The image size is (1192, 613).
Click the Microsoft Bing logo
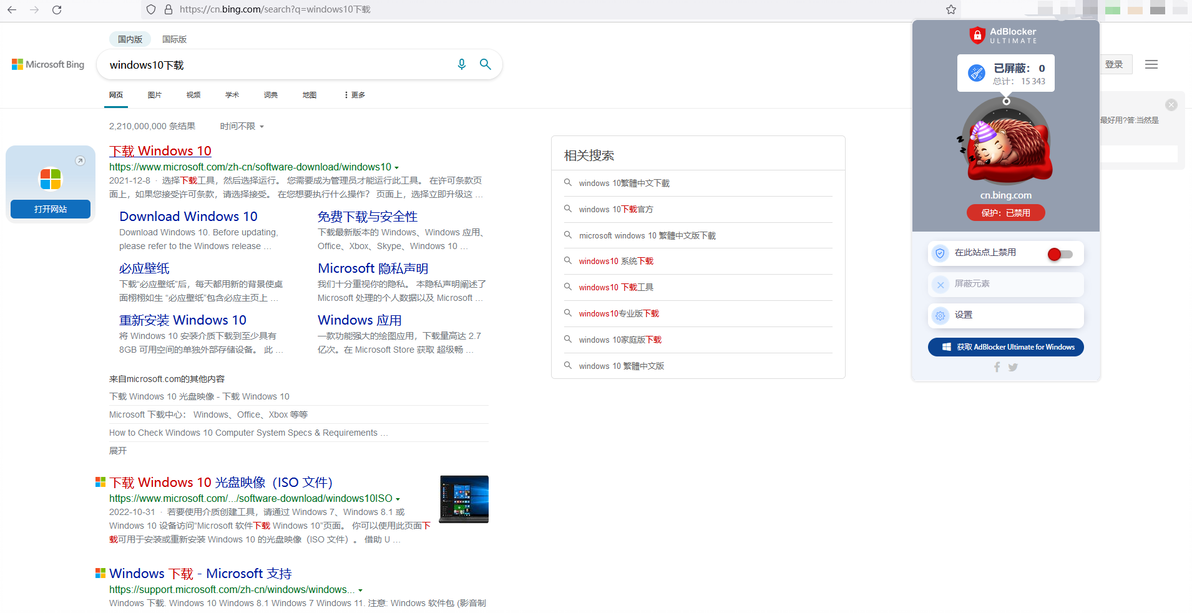pyautogui.click(x=48, y=65)
